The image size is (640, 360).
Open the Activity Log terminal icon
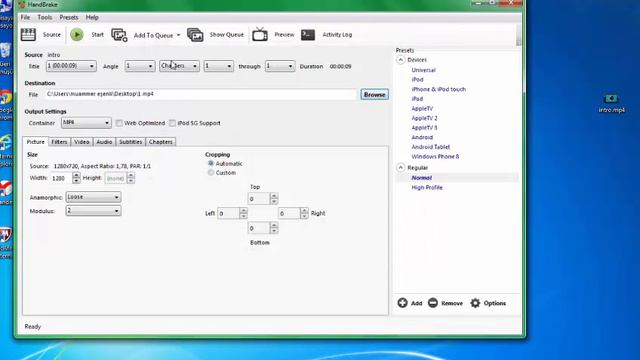pyautogui.click(x=308, y=35)
